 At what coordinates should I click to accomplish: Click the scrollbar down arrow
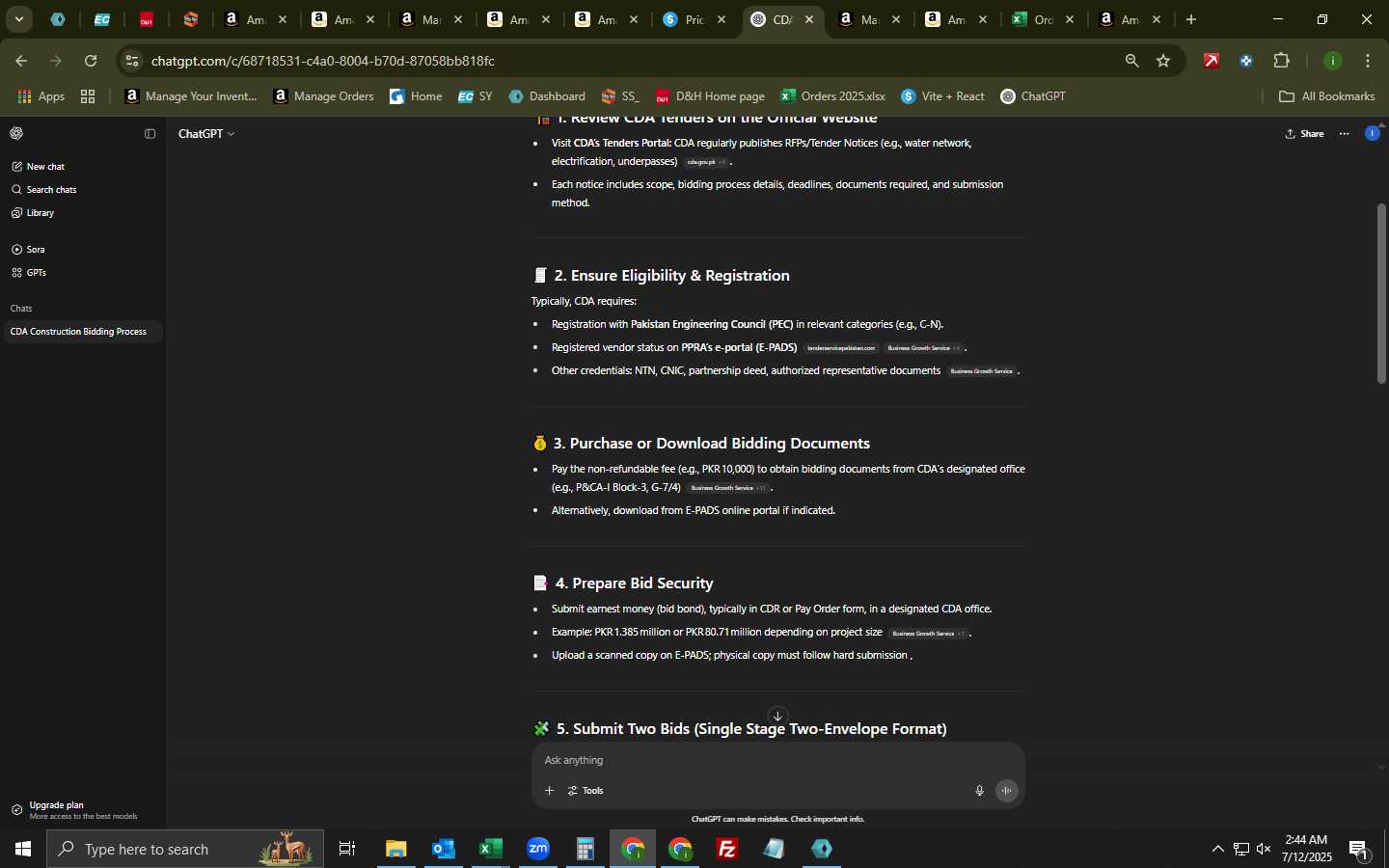tap(1381, 768)
